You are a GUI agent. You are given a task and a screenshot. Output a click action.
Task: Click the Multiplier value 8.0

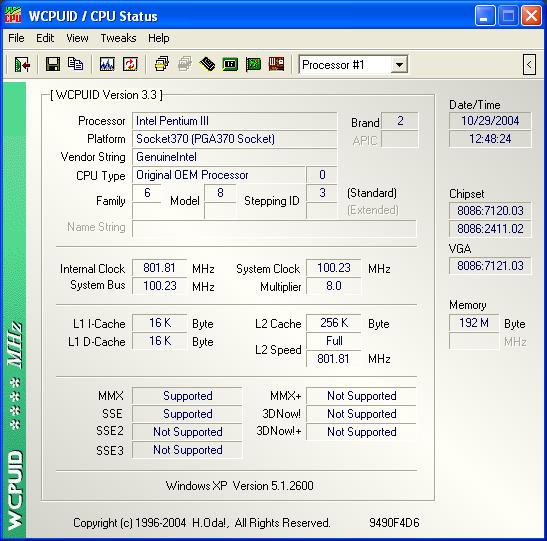coord(334,286)
